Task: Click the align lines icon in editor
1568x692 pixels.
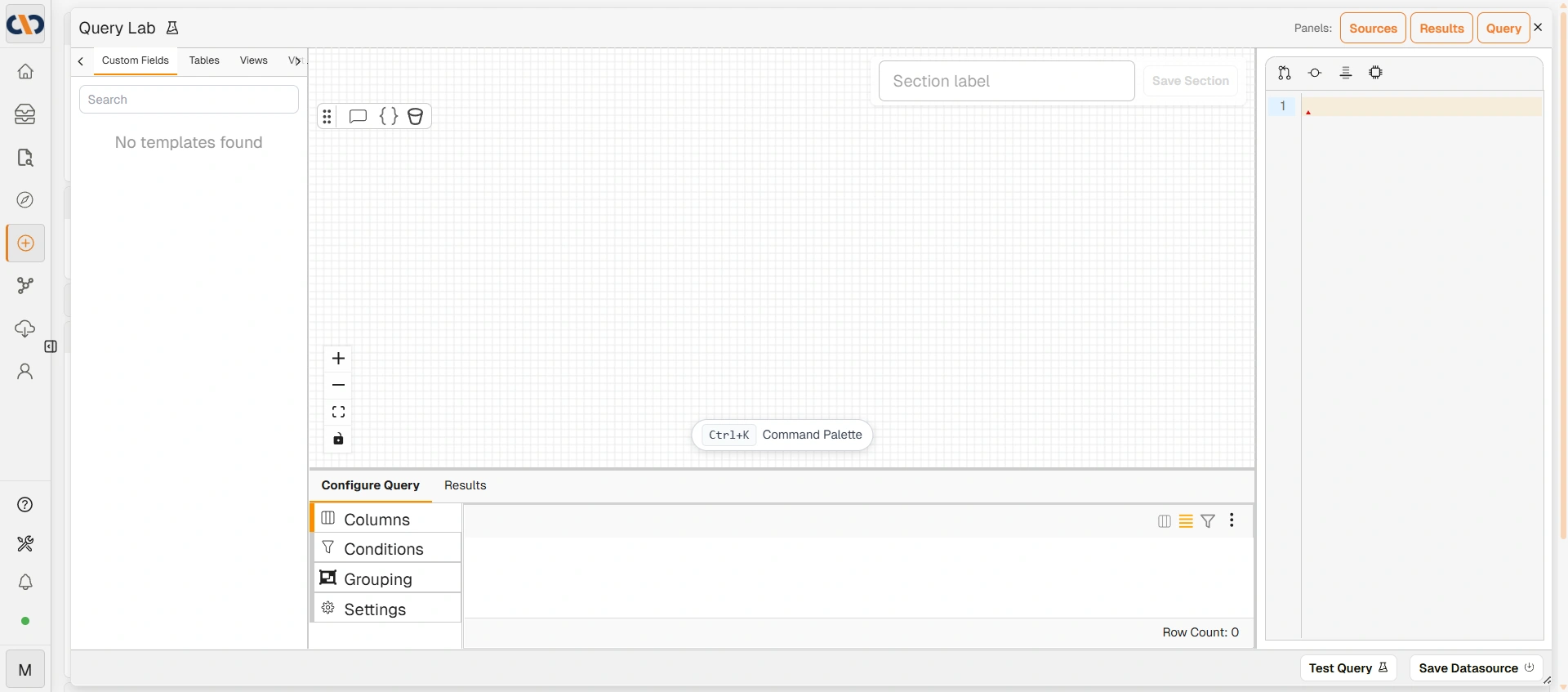Action: (1346, 73)
